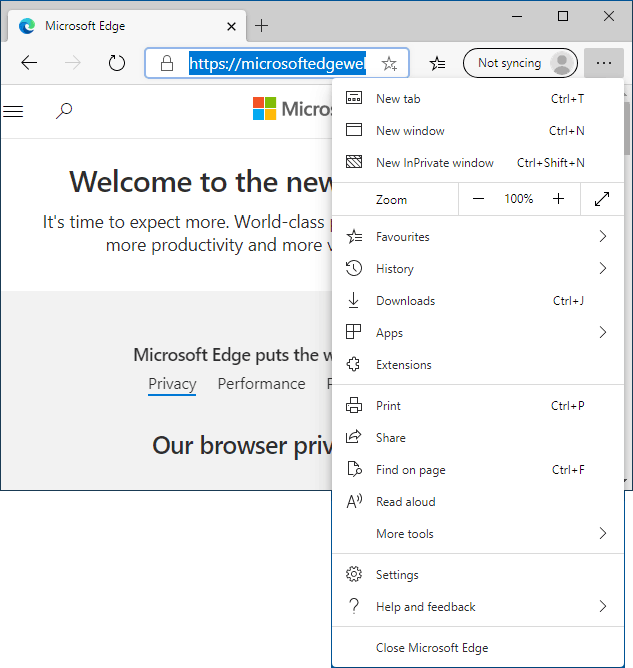
Task: Open Downloads from the menu
Action: pos(478,301)
